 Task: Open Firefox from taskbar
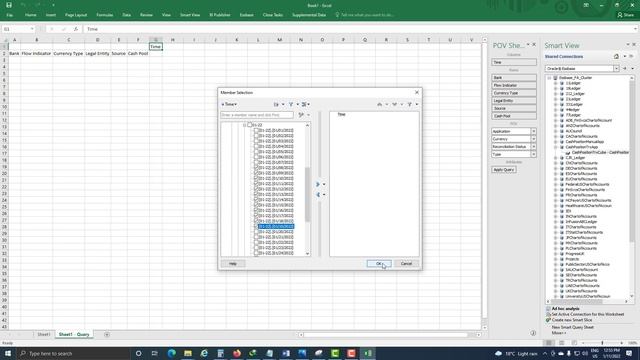click(x=237, y=353)
